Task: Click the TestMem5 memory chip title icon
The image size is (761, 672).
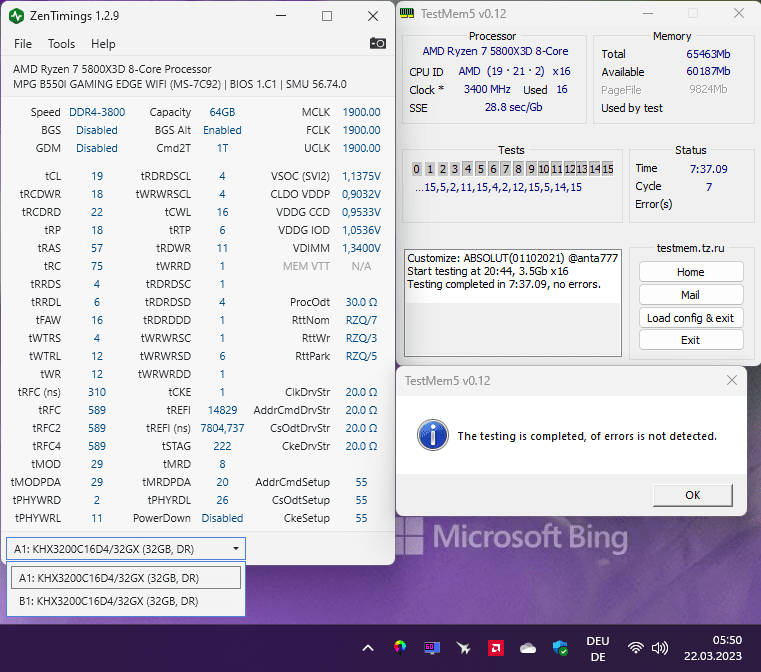Action: coord(407,14)
